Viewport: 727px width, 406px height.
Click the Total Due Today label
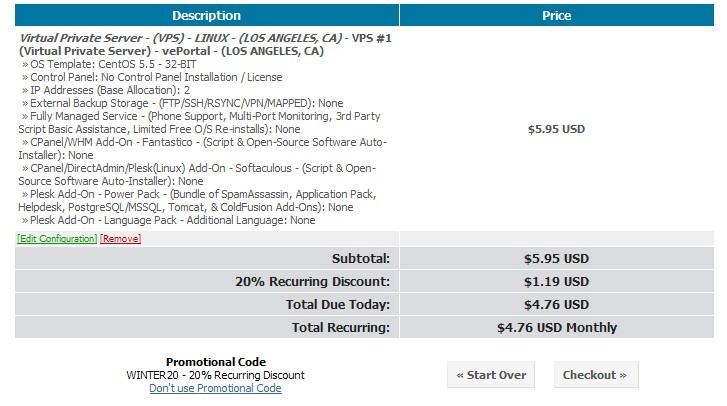[338, 304]
